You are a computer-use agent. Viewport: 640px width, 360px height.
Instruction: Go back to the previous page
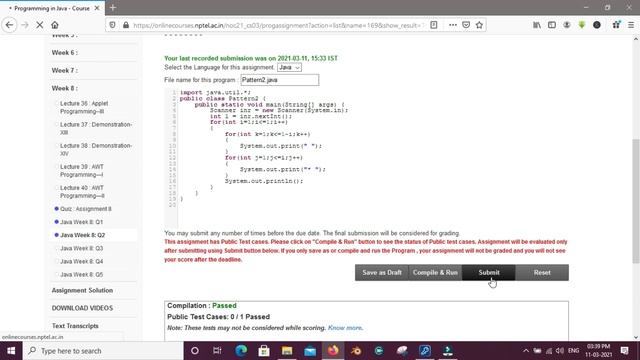point(9,25)
